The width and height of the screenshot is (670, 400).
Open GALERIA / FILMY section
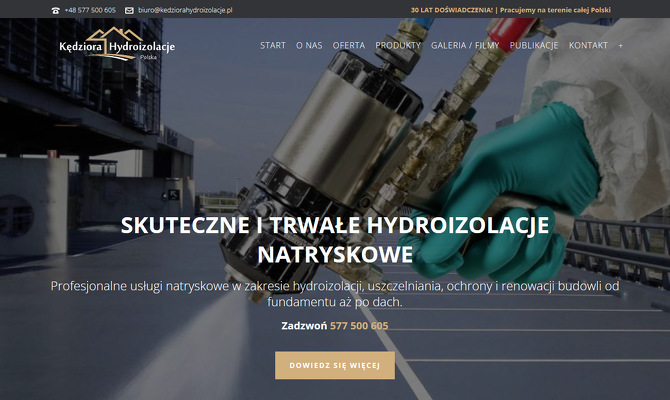tap(465, 45)
